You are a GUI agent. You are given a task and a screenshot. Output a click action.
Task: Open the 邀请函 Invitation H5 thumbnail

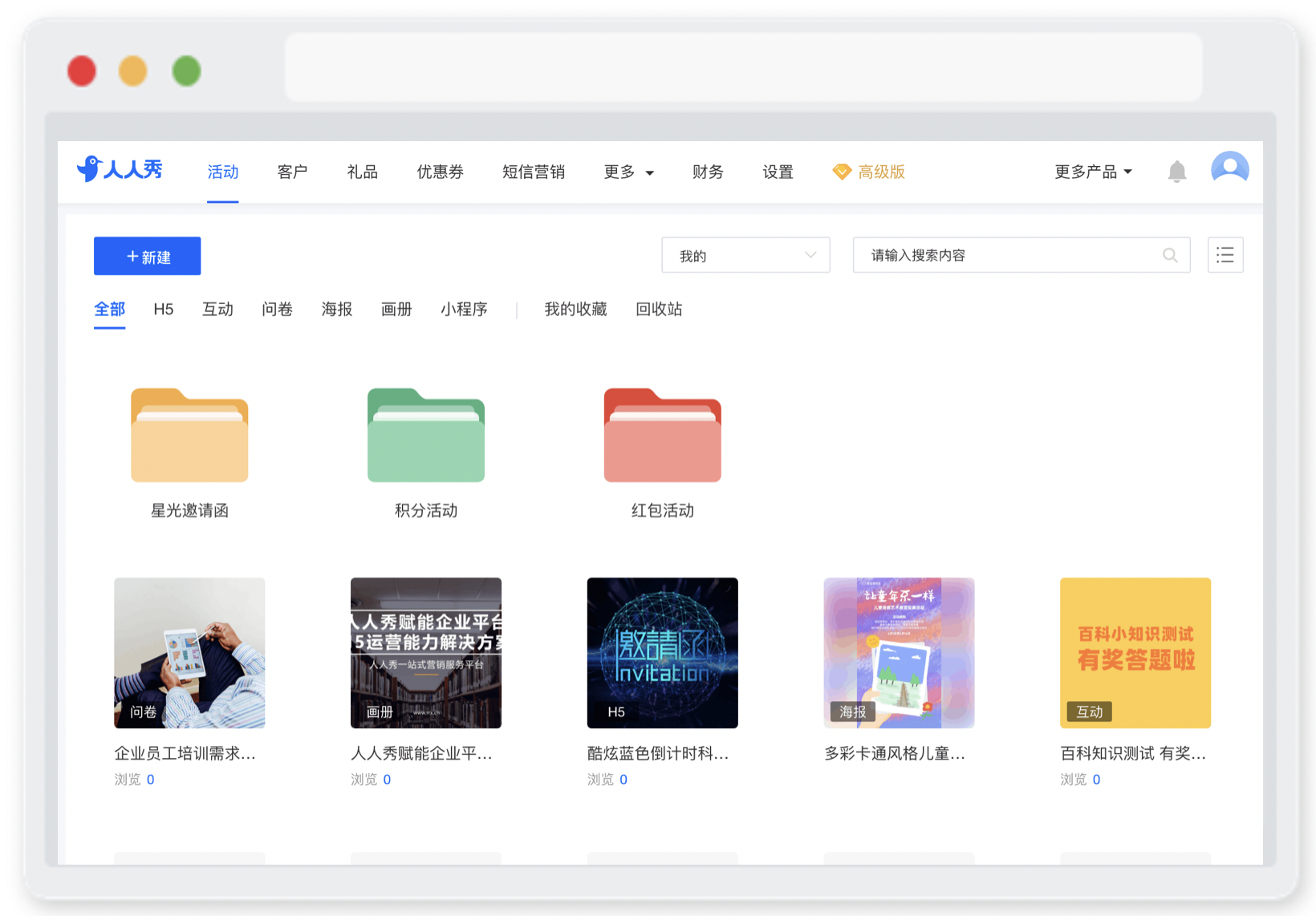[663, 653]
